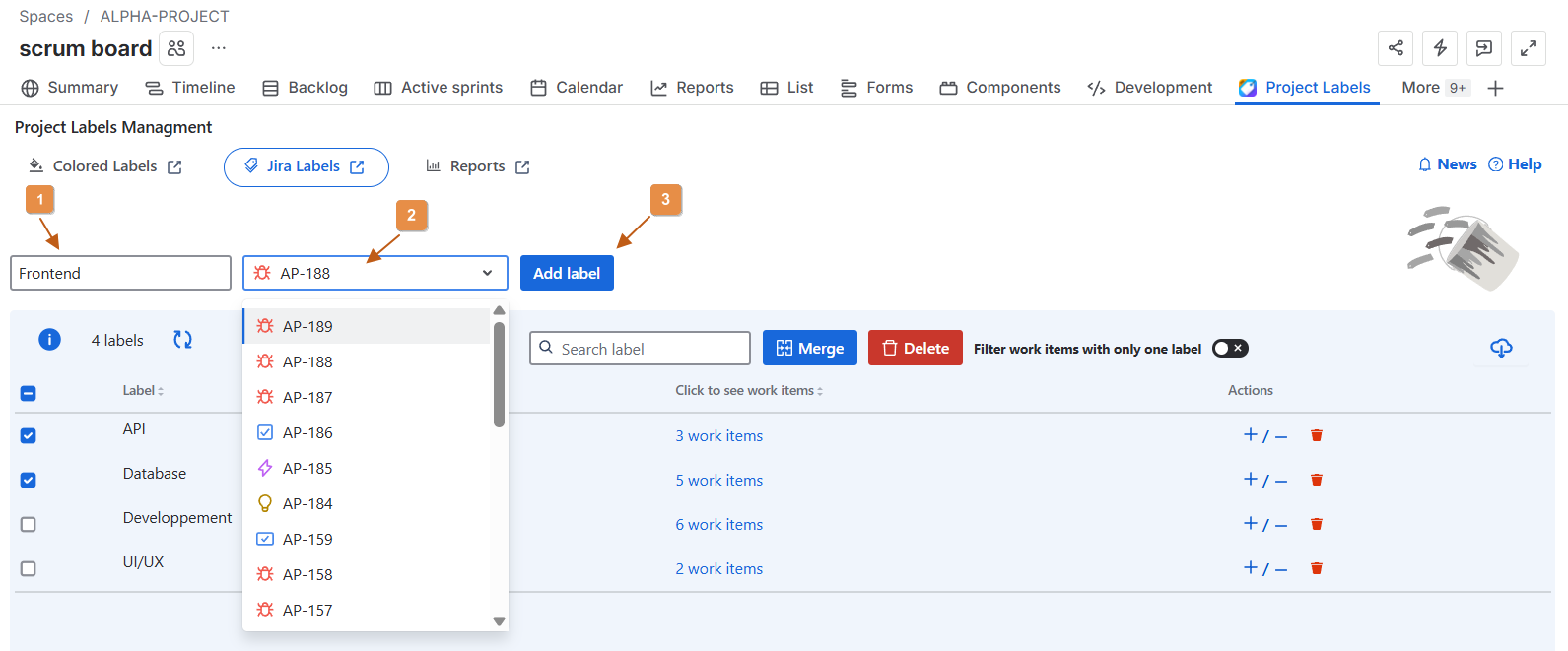The height and width of the screenshot is (651, 1568).
Task: Open the Help link
Action: [1515, 164]
